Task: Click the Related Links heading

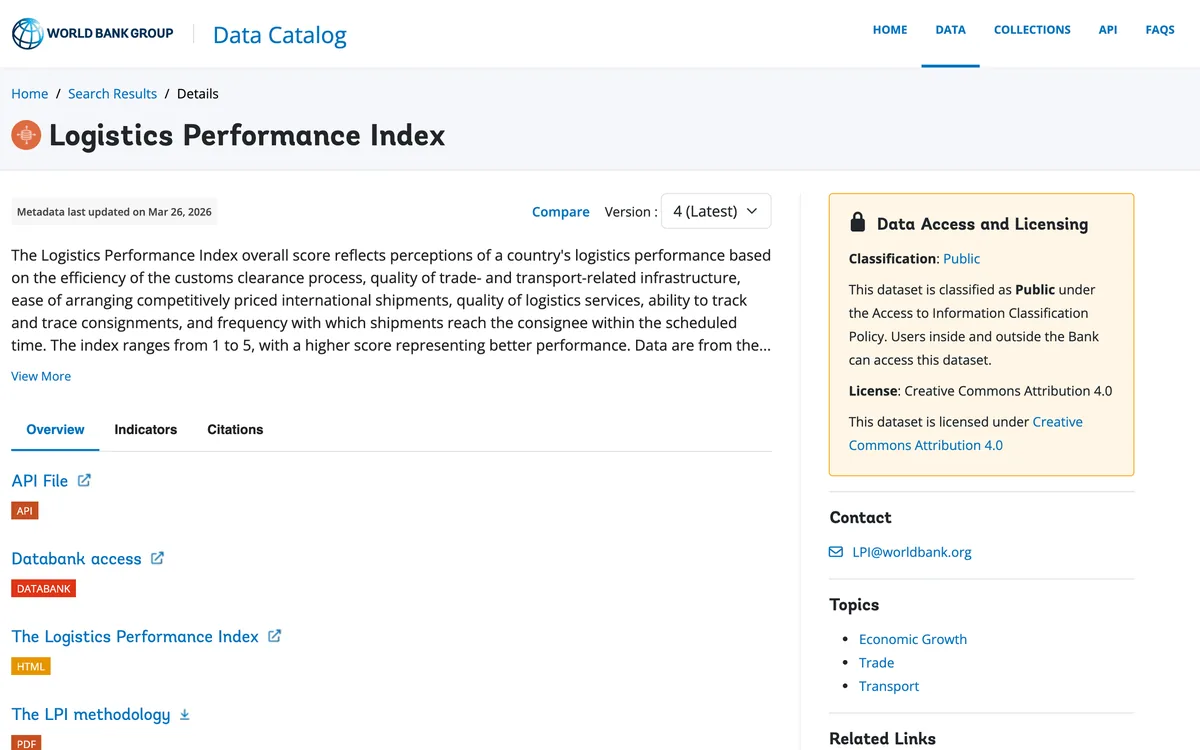Action: coord(882,739)
